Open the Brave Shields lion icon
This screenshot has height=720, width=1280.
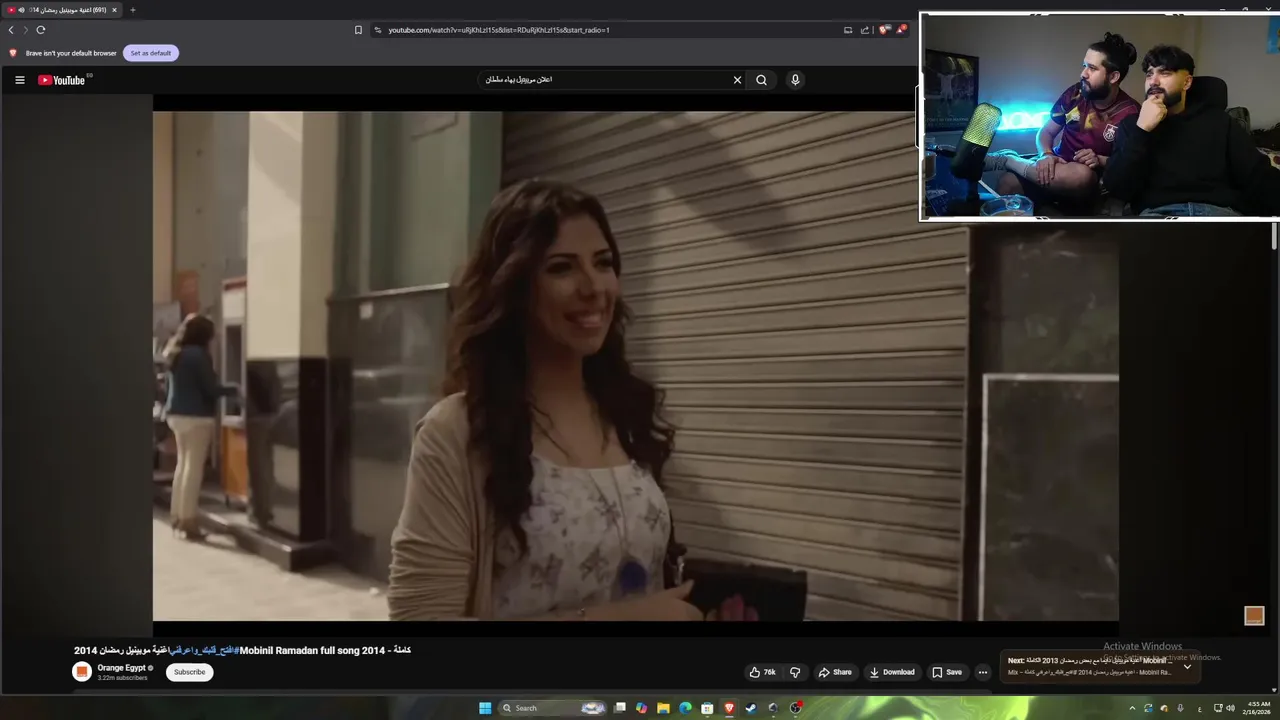pyautogui.click(x=884, y=30)
